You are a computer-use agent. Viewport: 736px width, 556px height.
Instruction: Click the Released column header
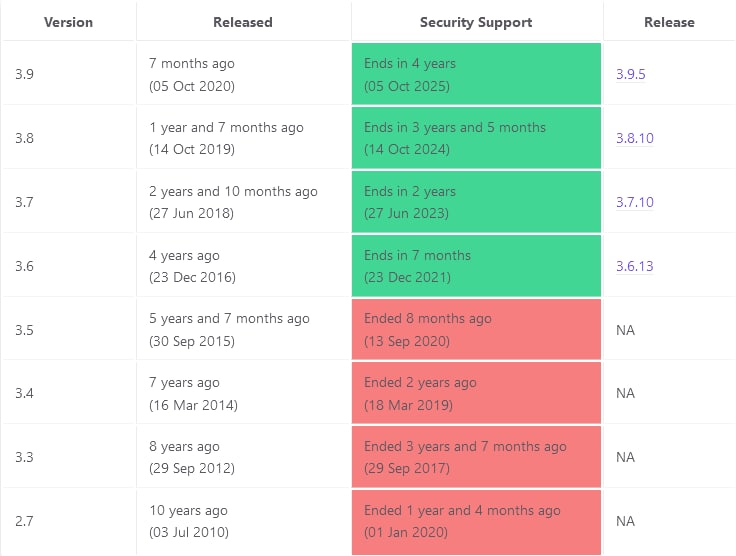243,22
